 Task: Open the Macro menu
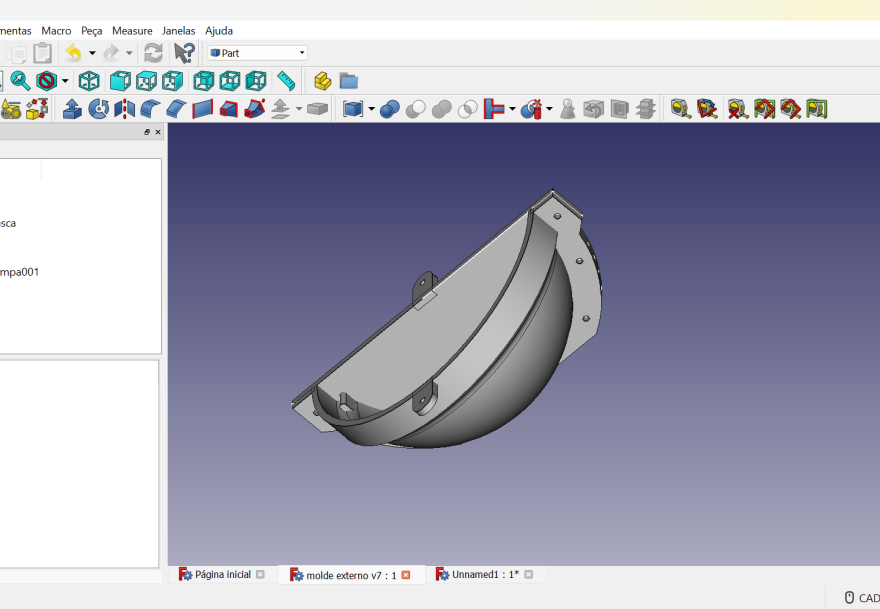click(x=56, y=31)
